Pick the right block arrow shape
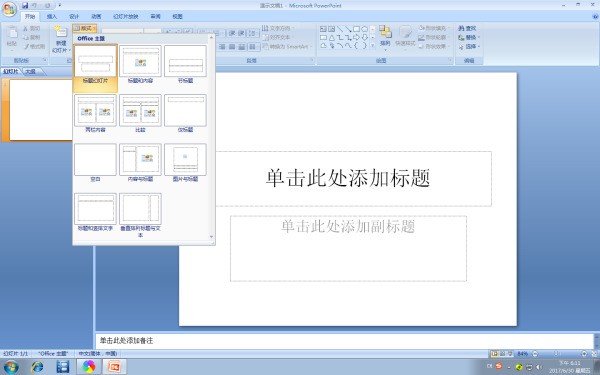This screenshot has height=375, width=600. point(356,38)
